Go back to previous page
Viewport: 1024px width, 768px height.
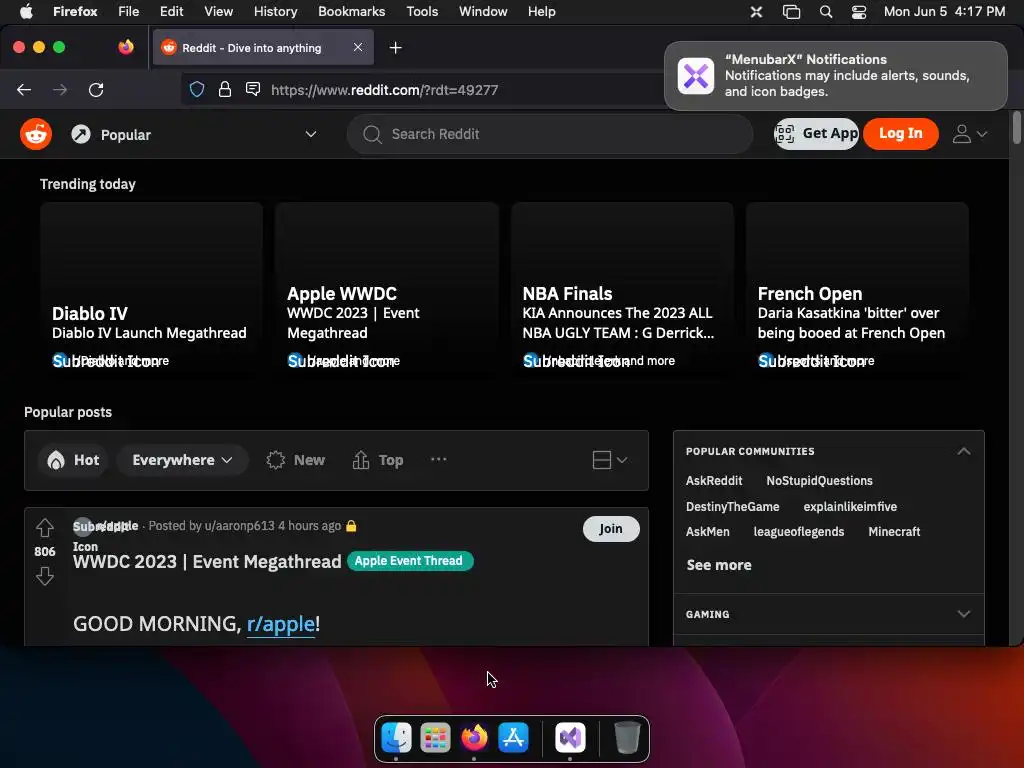pyautogui.click(x=24, y=89)
